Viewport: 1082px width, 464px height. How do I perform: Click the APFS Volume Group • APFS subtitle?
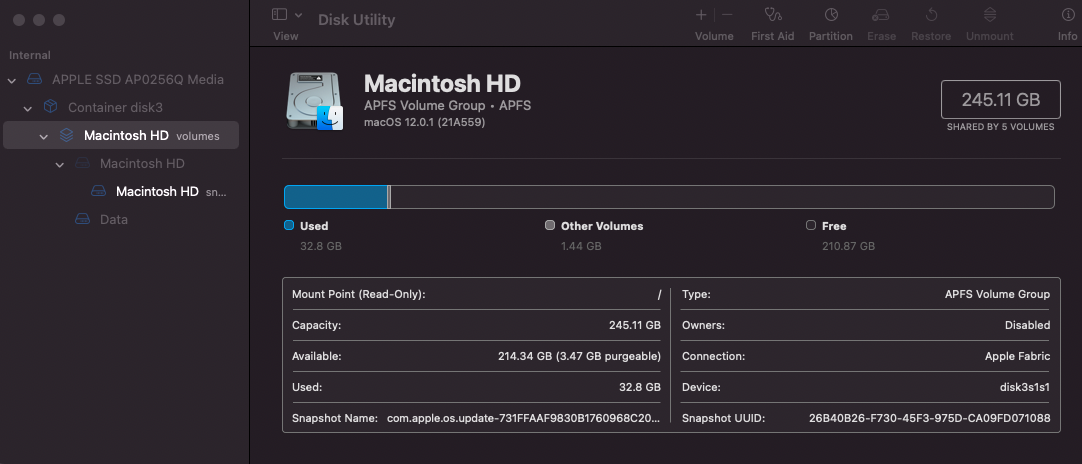click(x=447, y=106)
